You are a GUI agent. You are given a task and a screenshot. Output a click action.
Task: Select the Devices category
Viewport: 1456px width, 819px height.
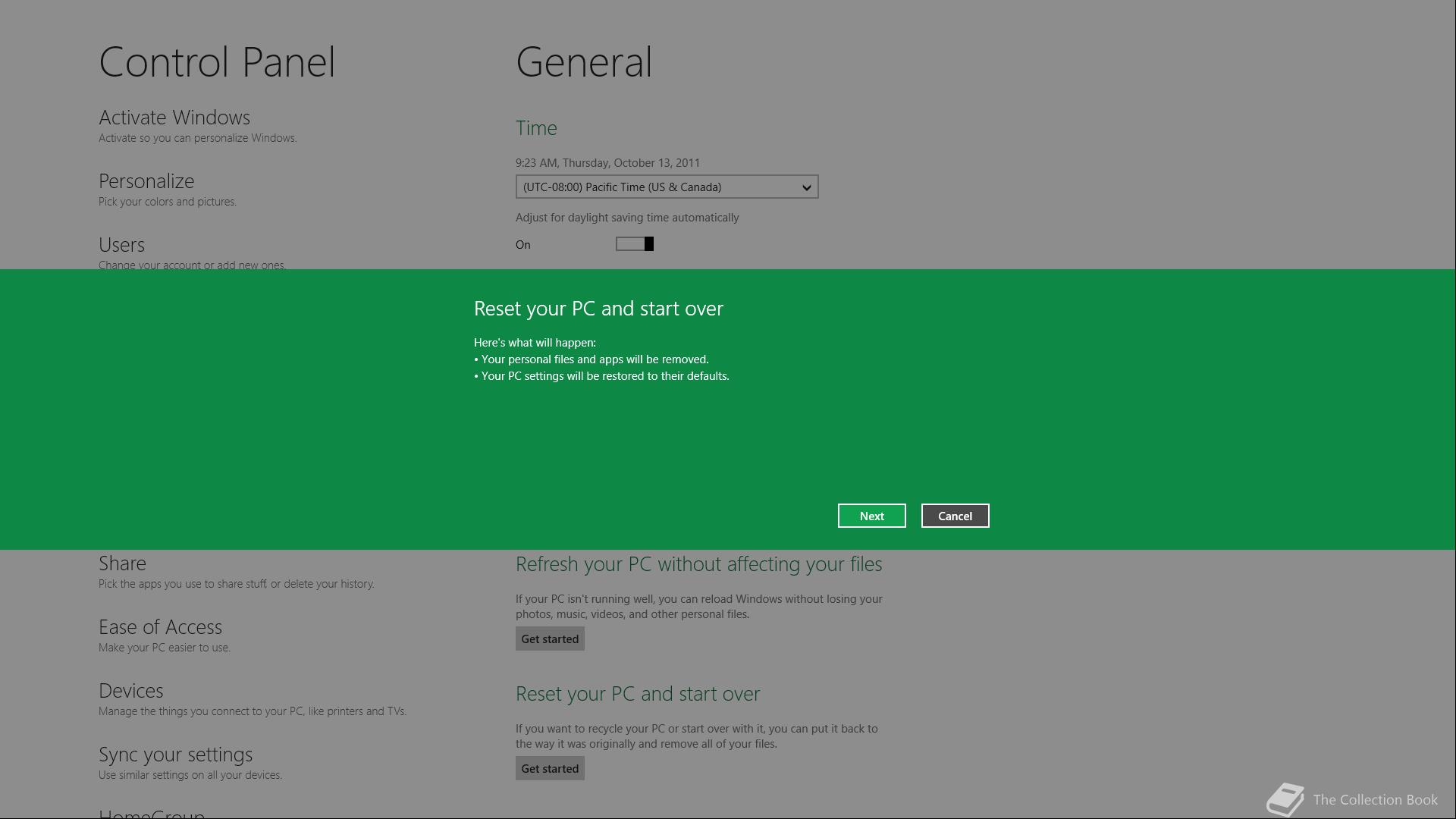coord(131,691)
